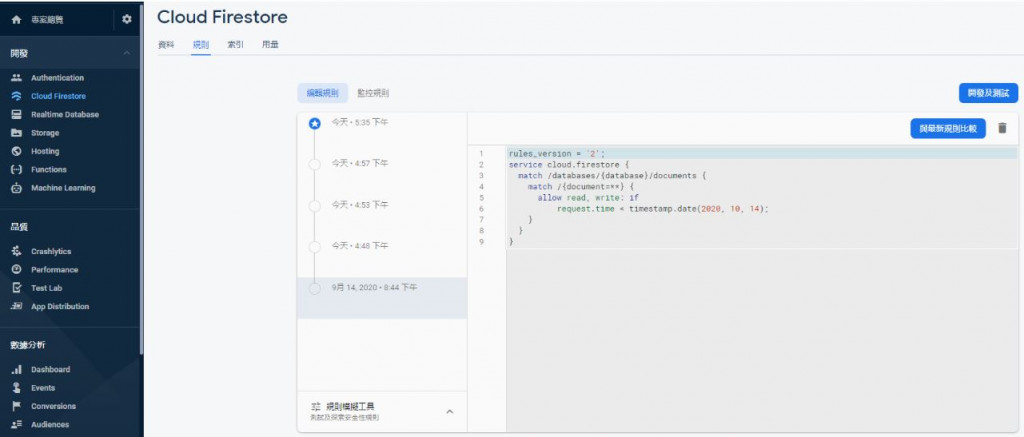Click the Conversions flag icon

pyautogui.click(x=17, y=406)
